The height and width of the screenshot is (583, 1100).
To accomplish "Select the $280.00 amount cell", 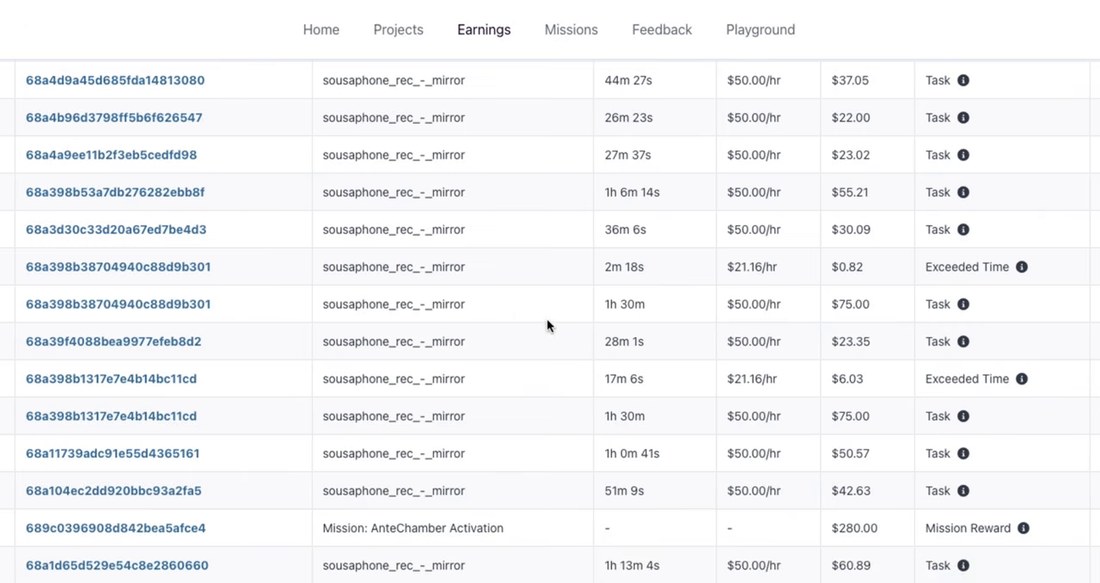I will click(x=867, y=528).
